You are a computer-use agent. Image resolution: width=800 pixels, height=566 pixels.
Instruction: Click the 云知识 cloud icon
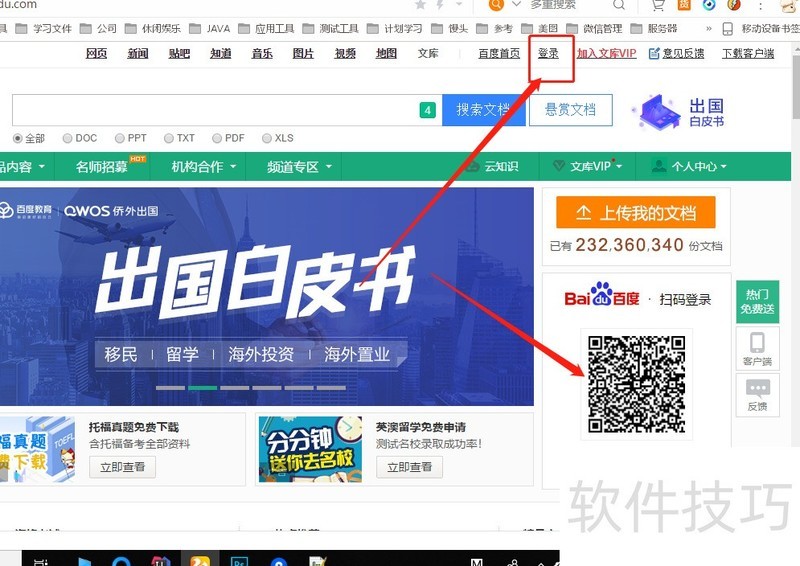(x=471, y=166)
